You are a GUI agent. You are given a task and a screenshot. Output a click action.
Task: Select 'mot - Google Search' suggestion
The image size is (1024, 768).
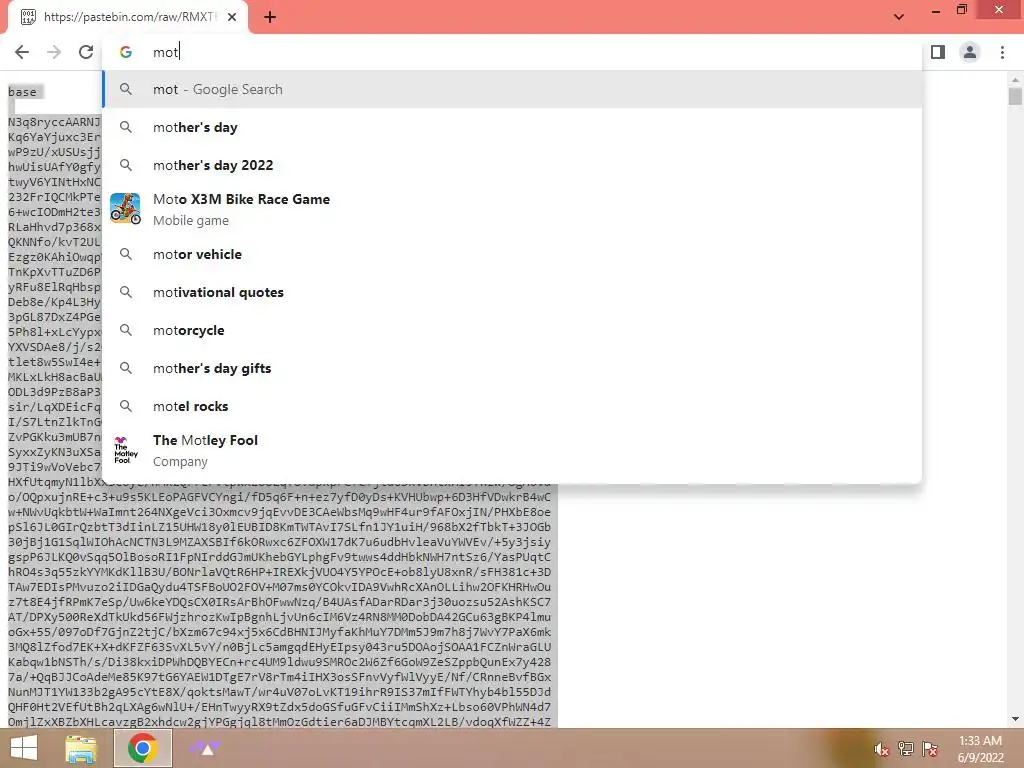click(x=513, y=89)
